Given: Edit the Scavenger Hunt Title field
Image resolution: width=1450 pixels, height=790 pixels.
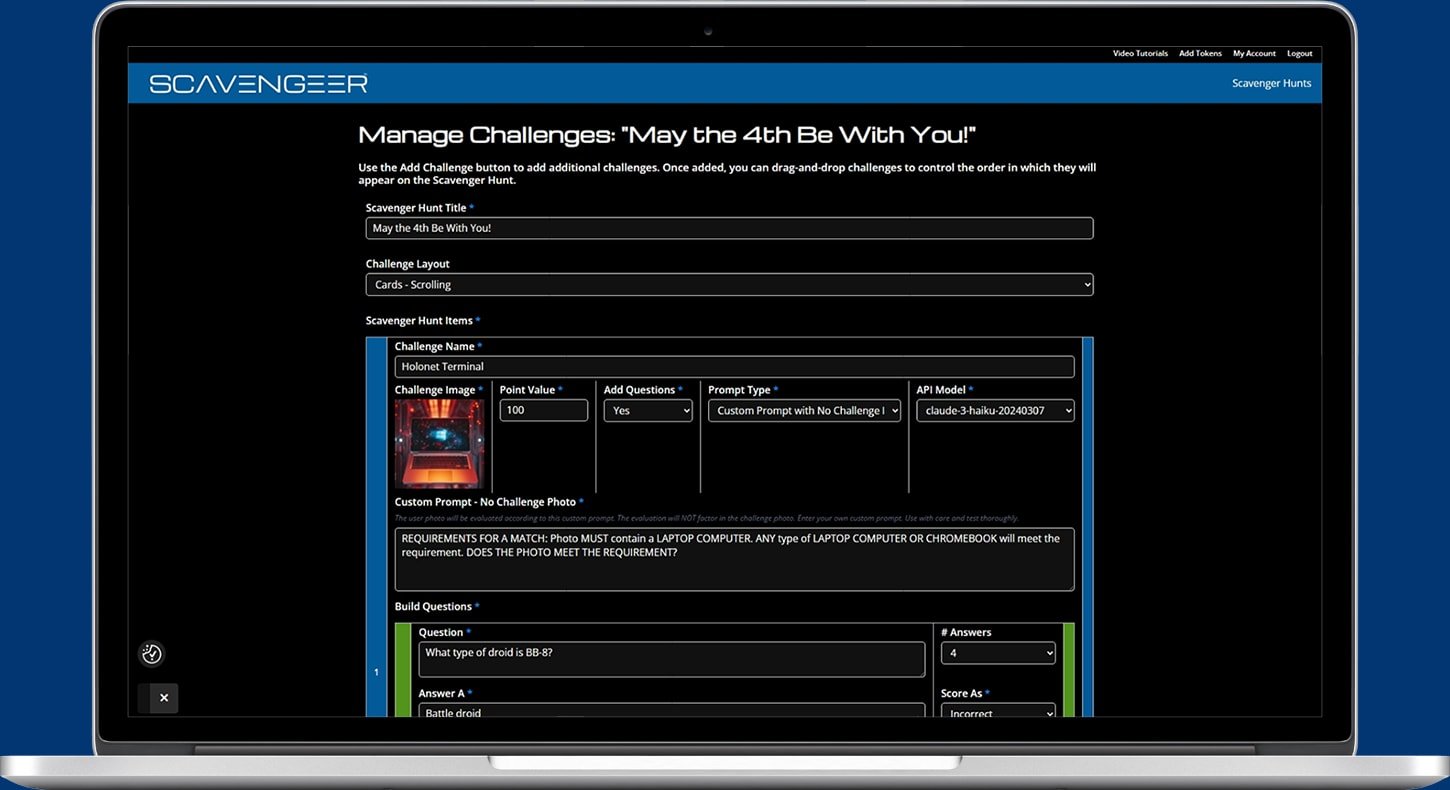Looking at the screenshot, I should pos(729,228).
